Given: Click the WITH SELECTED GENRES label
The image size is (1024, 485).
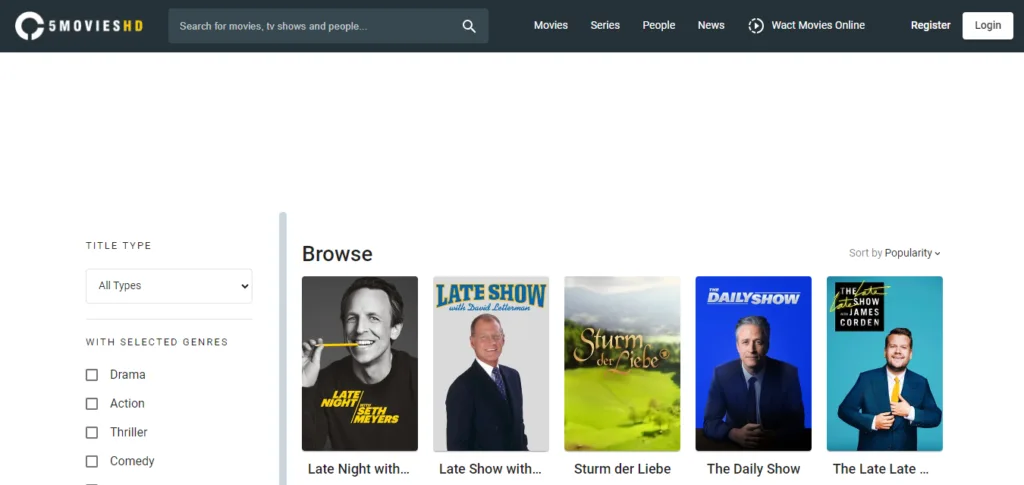Looking at the screenshot, I should coord(157,342).
